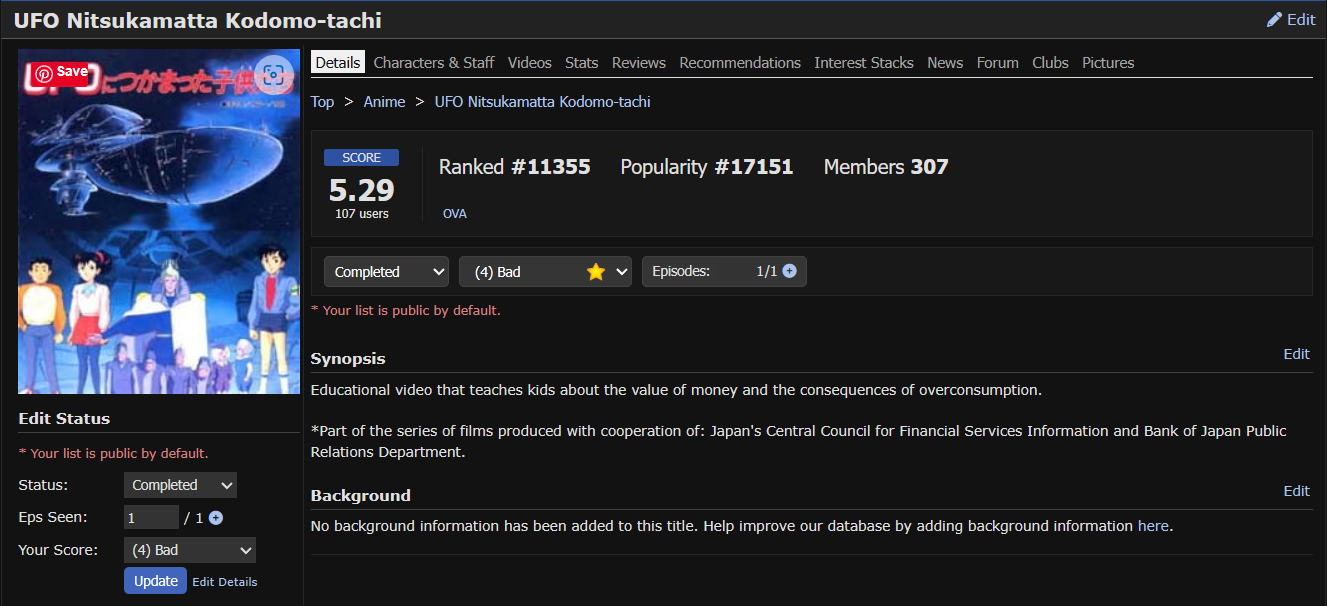The height and width of the screenshot is (606, 1327).
Task: Click the 107 users text
Action: tap(361, 214)
